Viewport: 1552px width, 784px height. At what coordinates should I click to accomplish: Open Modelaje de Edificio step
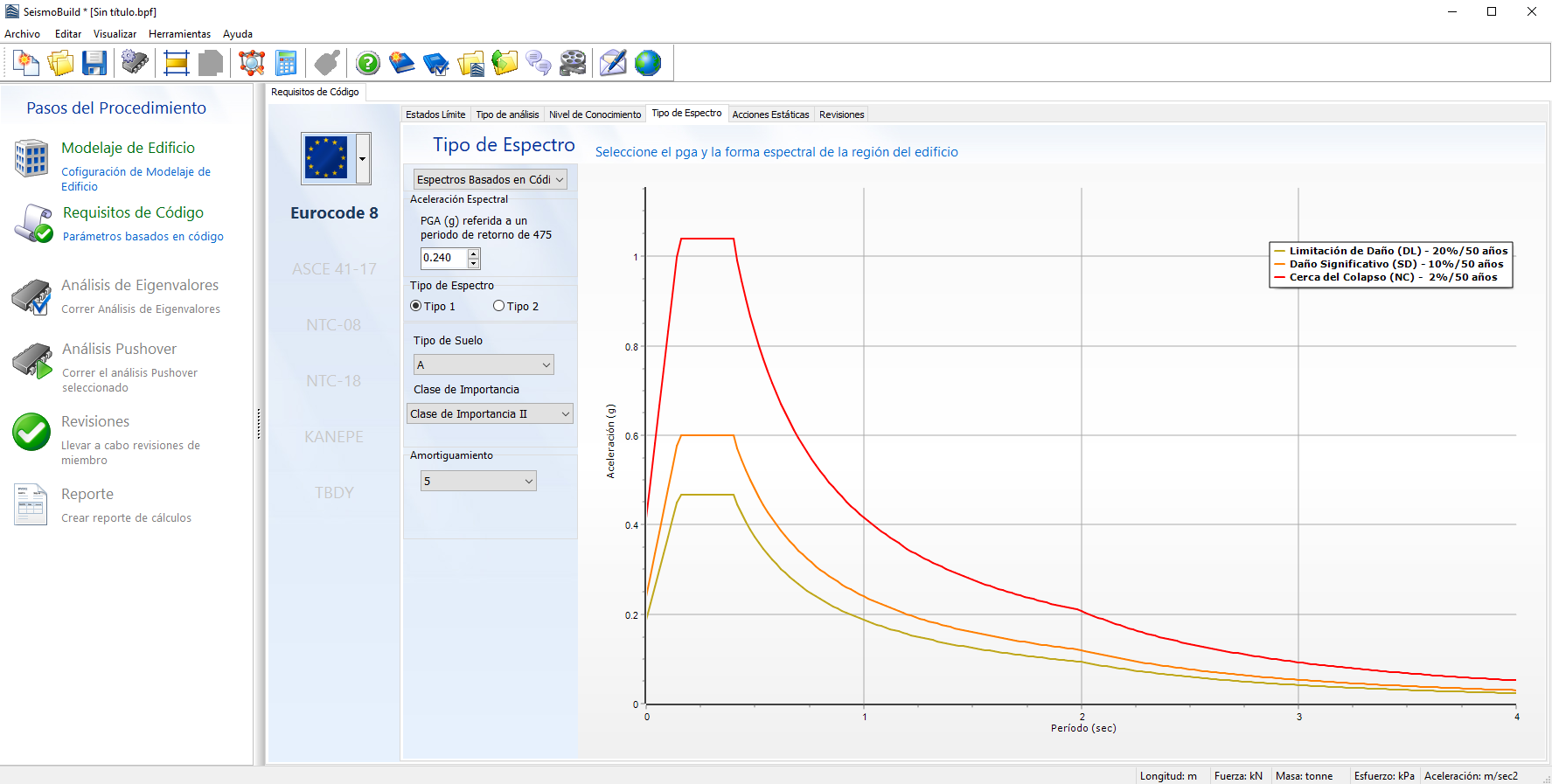[x=128, y=148]
